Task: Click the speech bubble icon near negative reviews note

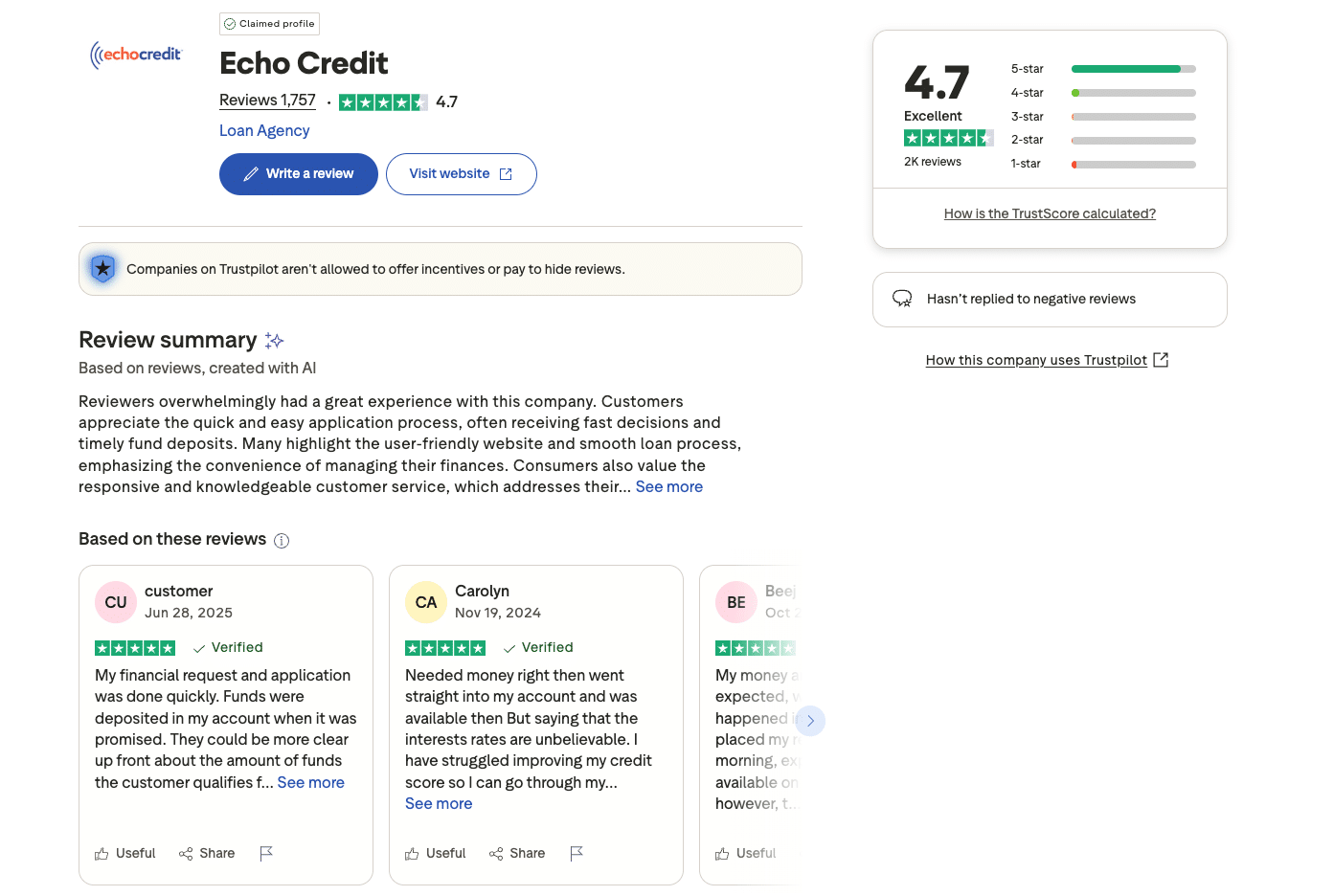Action: (902, 299)
